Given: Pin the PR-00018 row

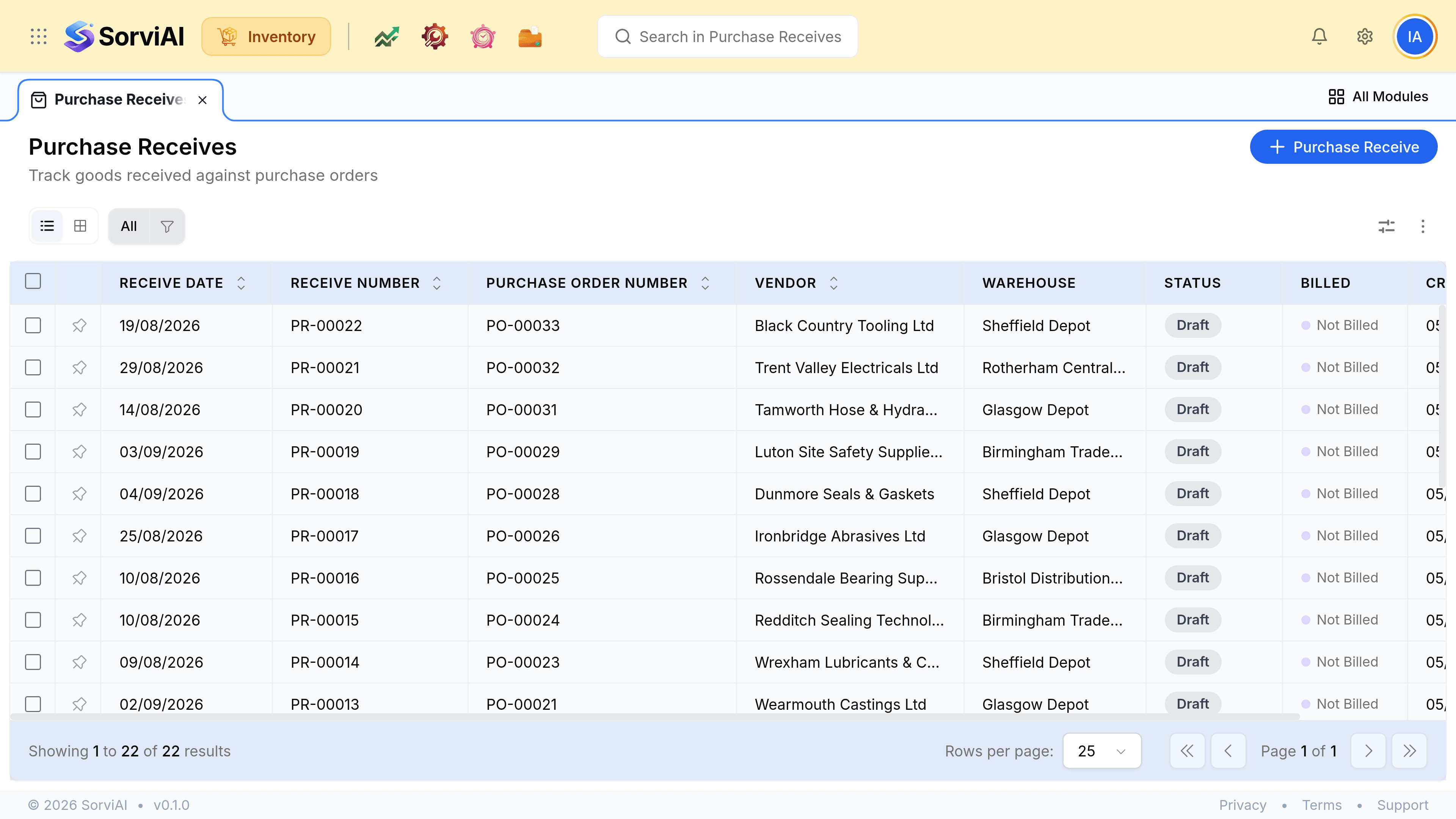Looking at the screenshot, I should click(79, 494).
